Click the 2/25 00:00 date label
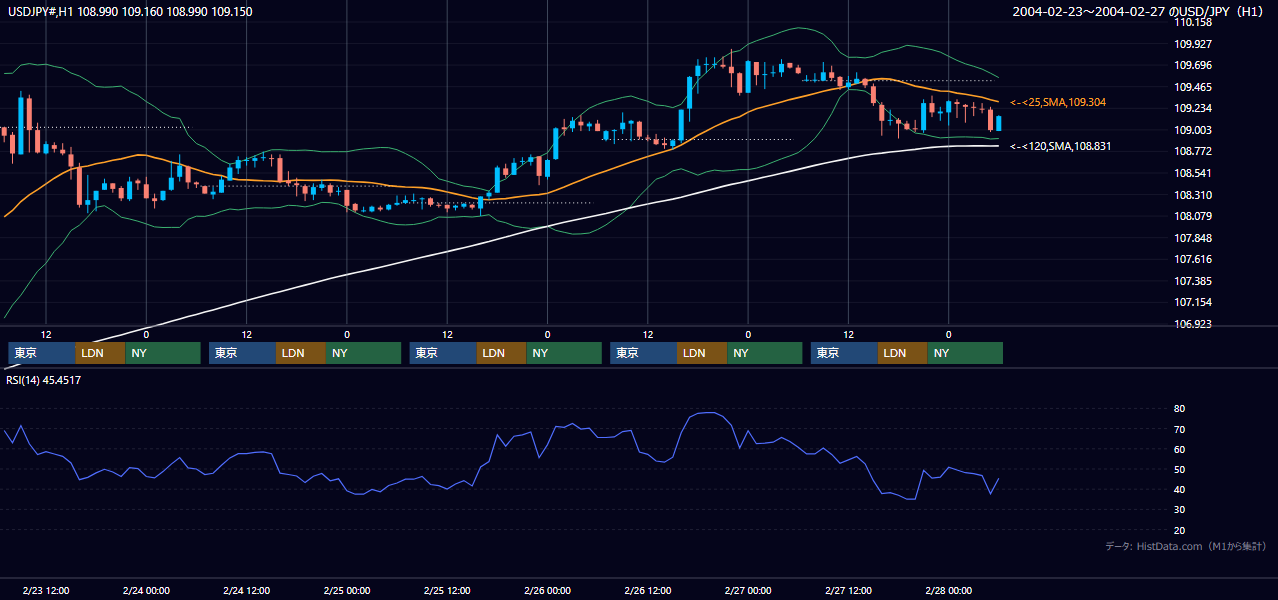1278x600 pixels. coord(347,590)
